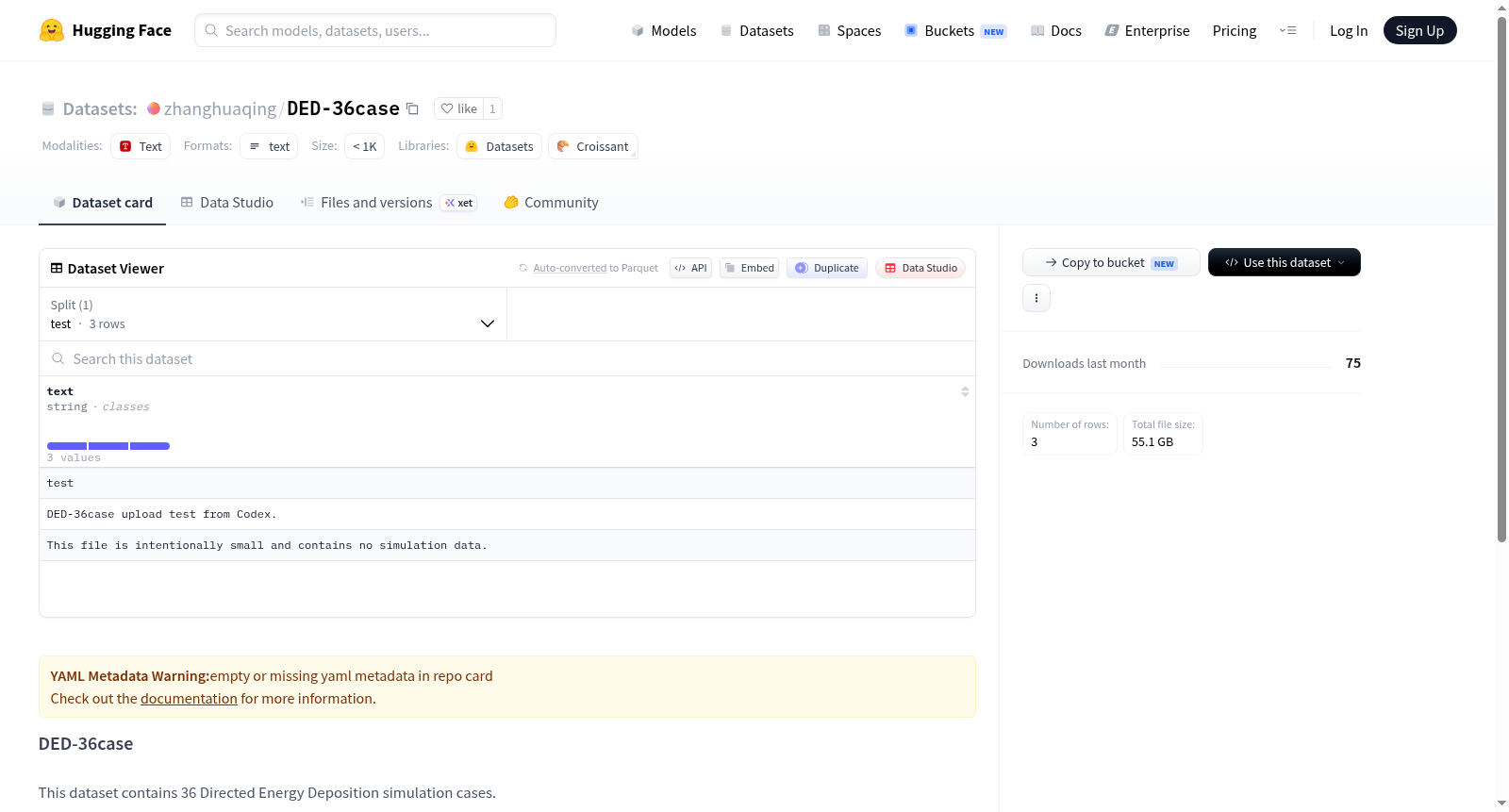Click Copy to bucket button
Viewport: 1509px width, 812px height.
point(1111,262)
